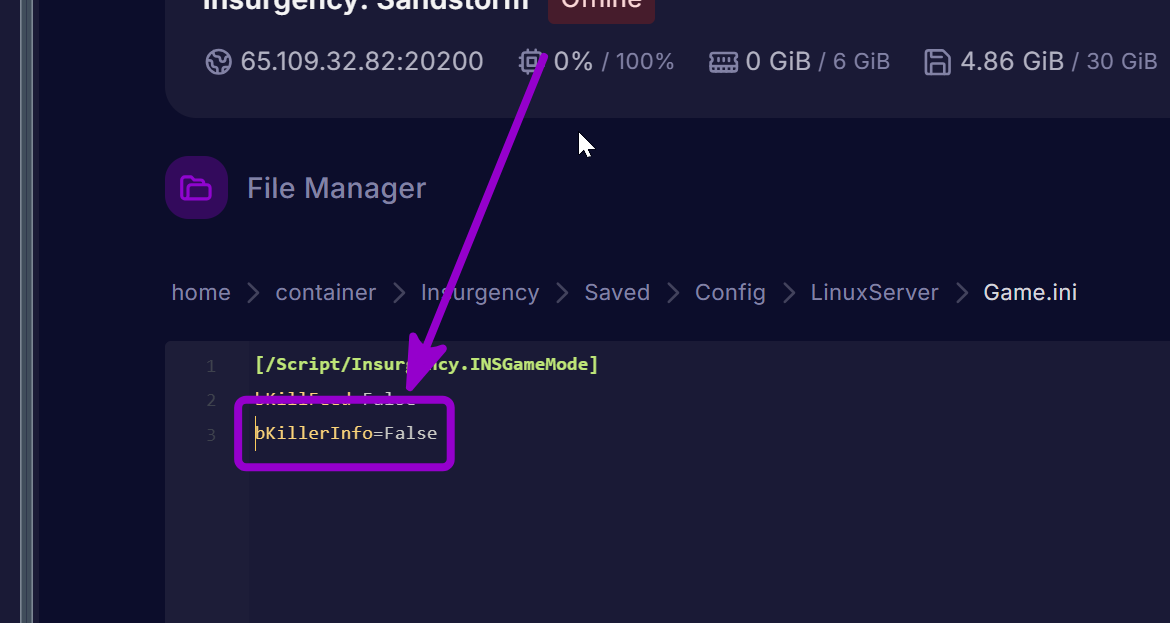Go to Insurgency folder in breadcrumb

point(480,292)
